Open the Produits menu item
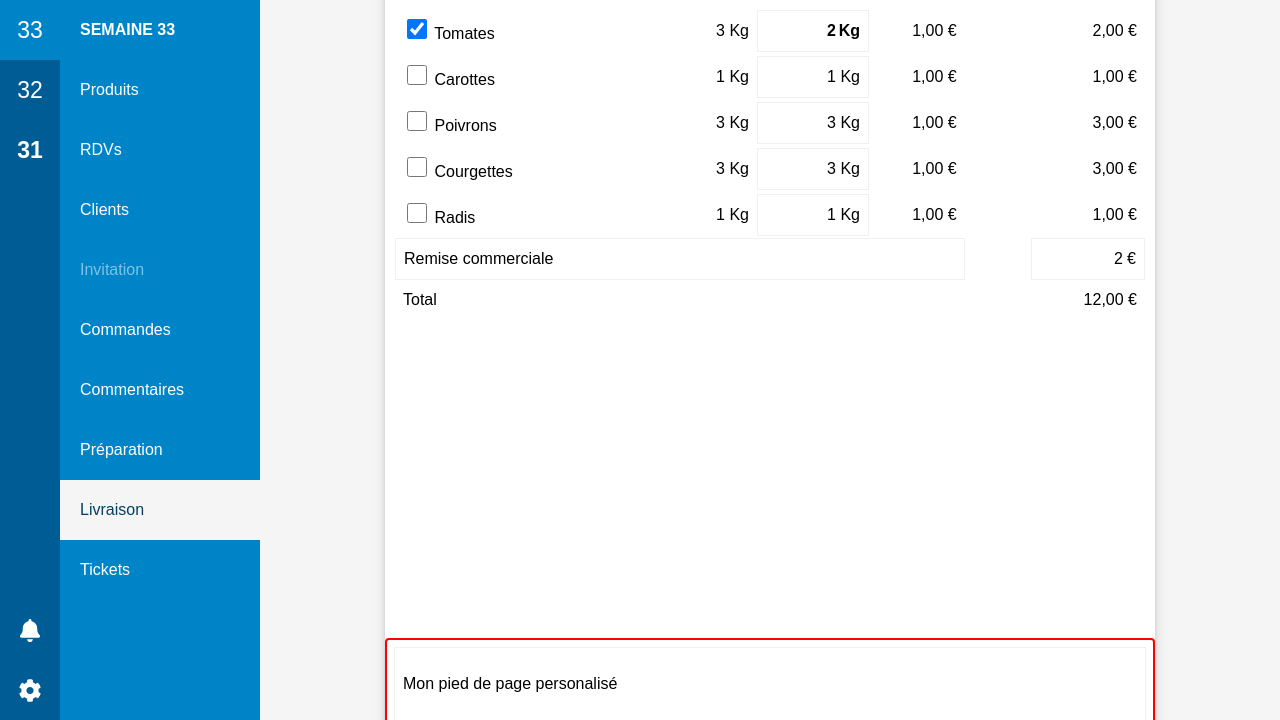1280x720 pixels. click(x=109, y=90)
